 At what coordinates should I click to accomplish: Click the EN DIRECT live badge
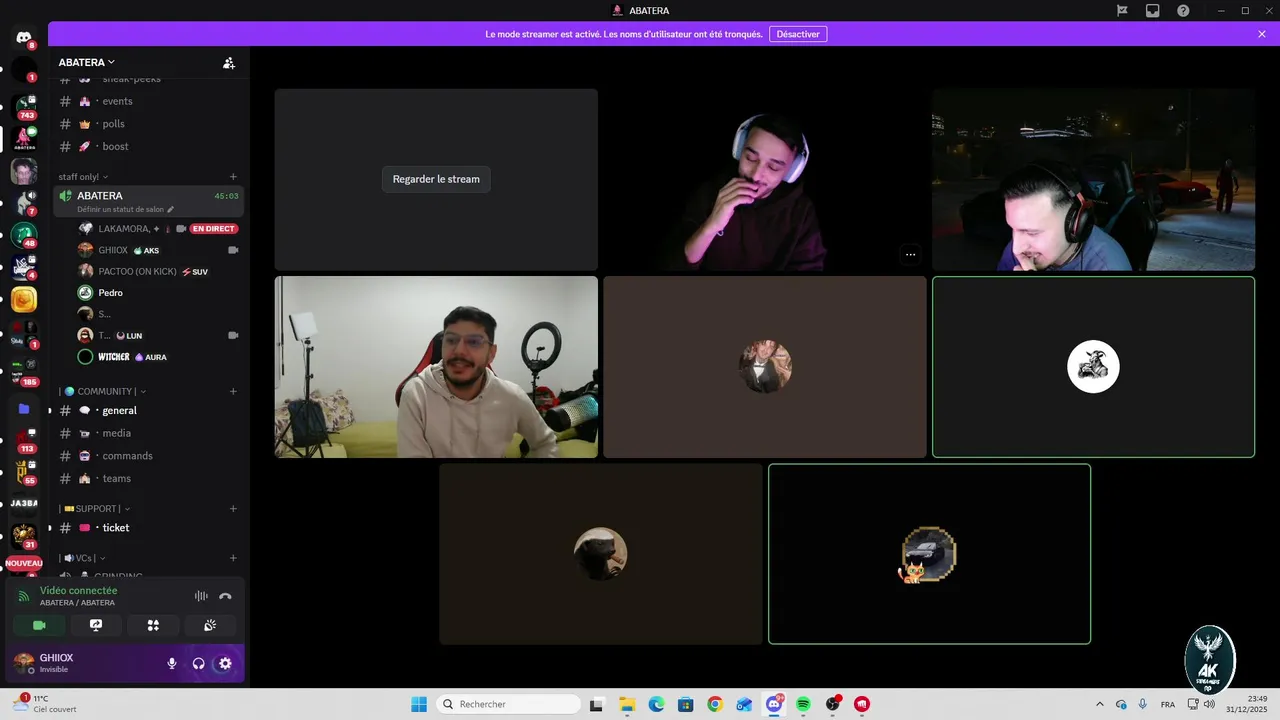[214, 229]
